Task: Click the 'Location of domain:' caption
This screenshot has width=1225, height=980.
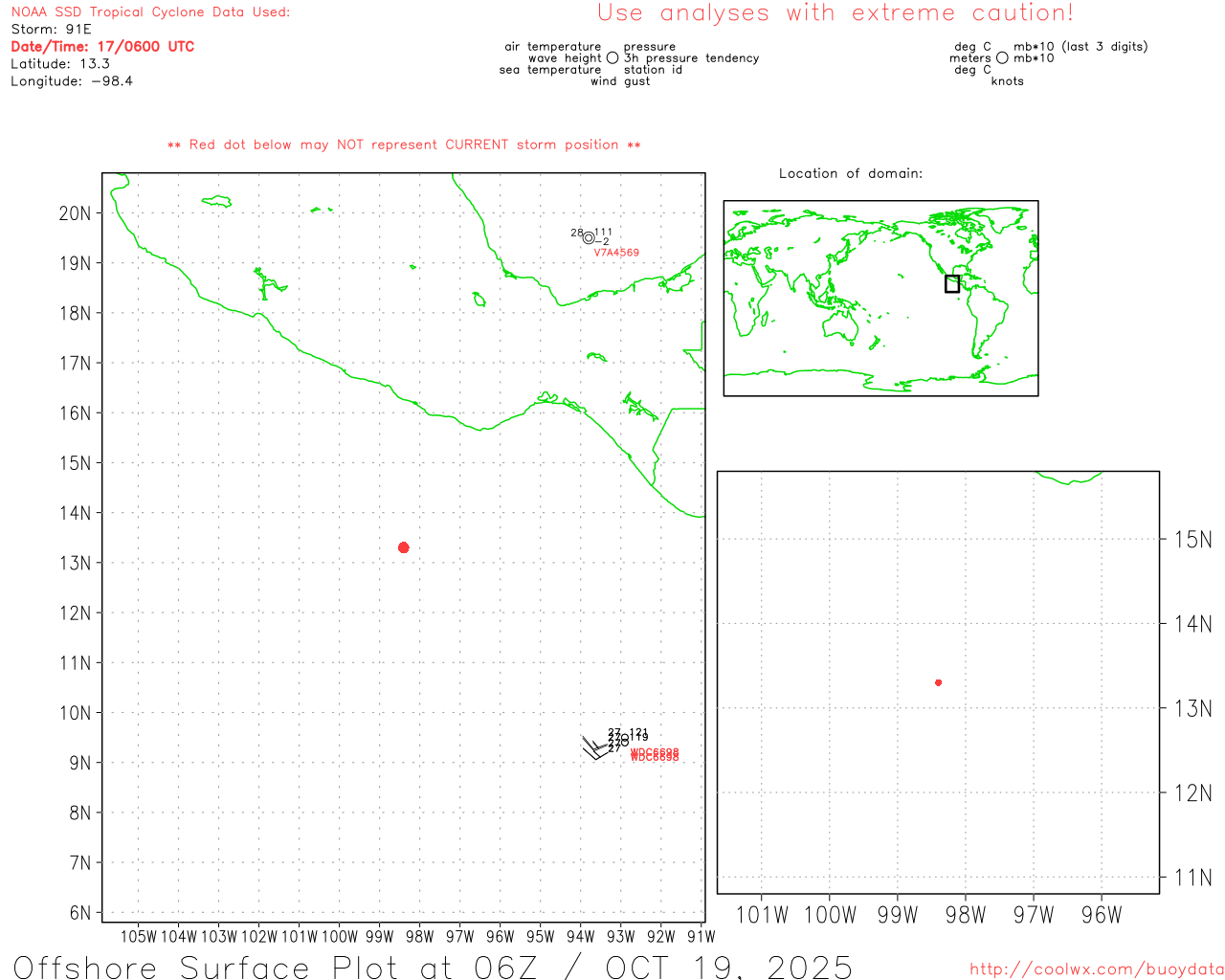Action: pyautogui.click(x=851, y=173)
